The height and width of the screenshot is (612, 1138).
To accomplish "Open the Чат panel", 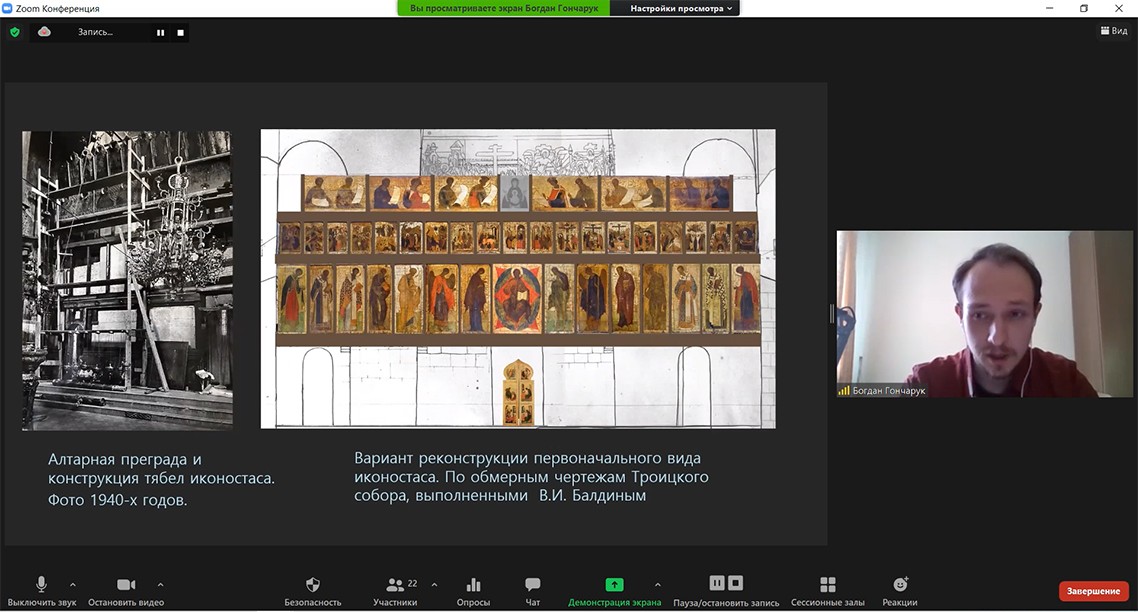I will (533, 591).
